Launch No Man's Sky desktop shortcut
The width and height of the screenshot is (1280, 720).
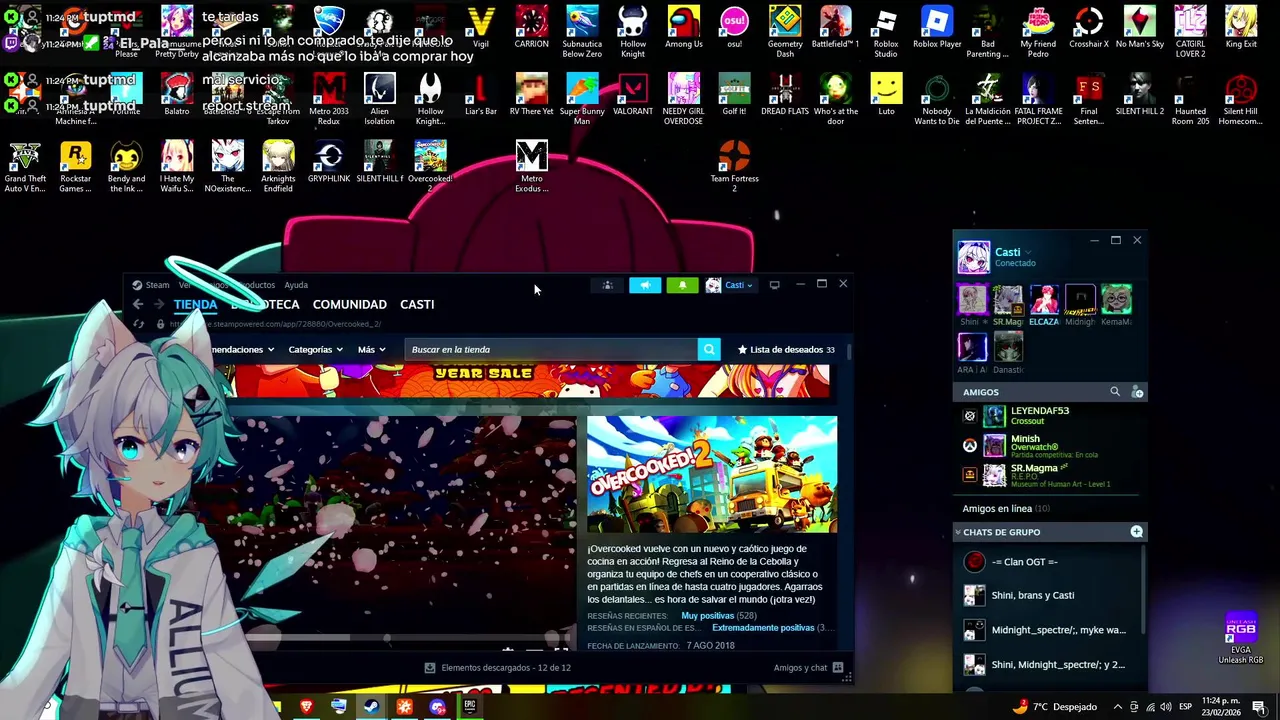click(1139, 27)
